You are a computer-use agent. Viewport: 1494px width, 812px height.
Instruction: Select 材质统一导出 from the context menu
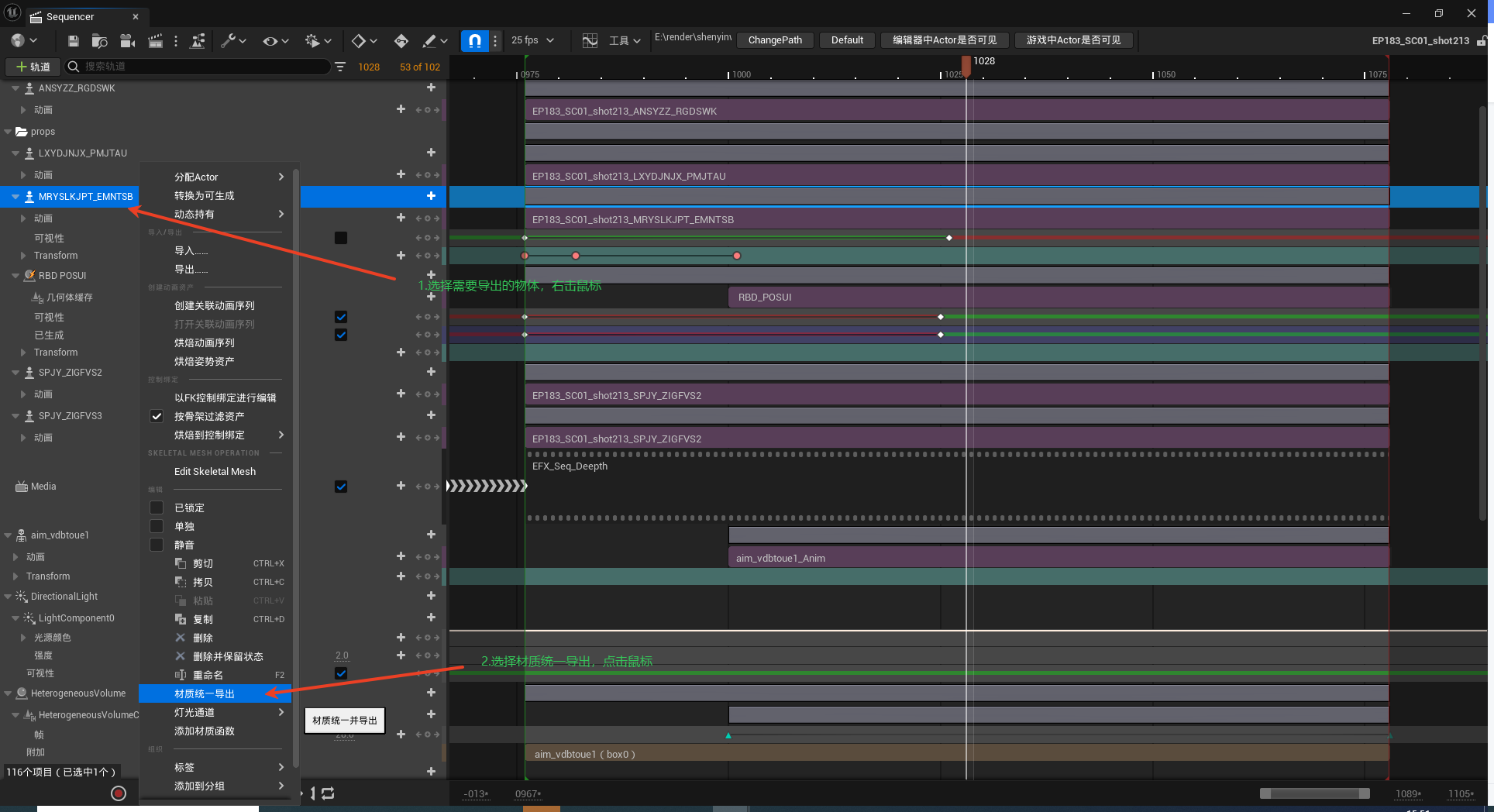tap(205, 693)
